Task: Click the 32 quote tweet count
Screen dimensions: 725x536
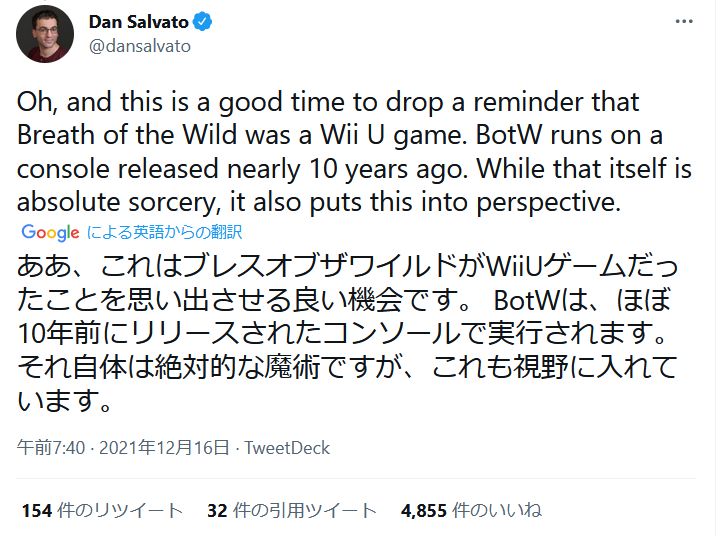Action: click(x=217, y=510)
